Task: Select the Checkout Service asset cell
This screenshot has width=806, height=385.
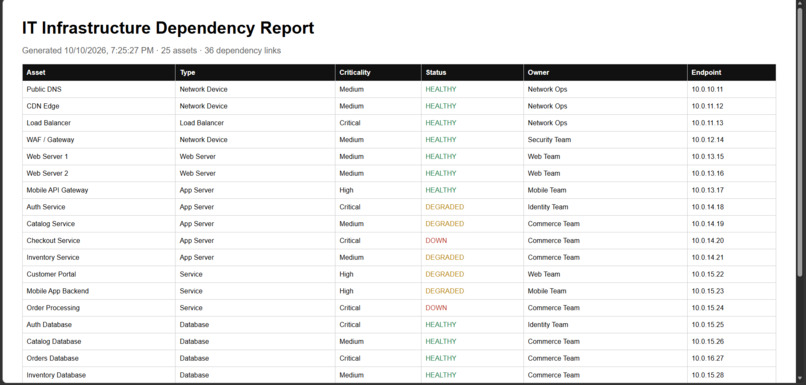Action: pos(99,241)
